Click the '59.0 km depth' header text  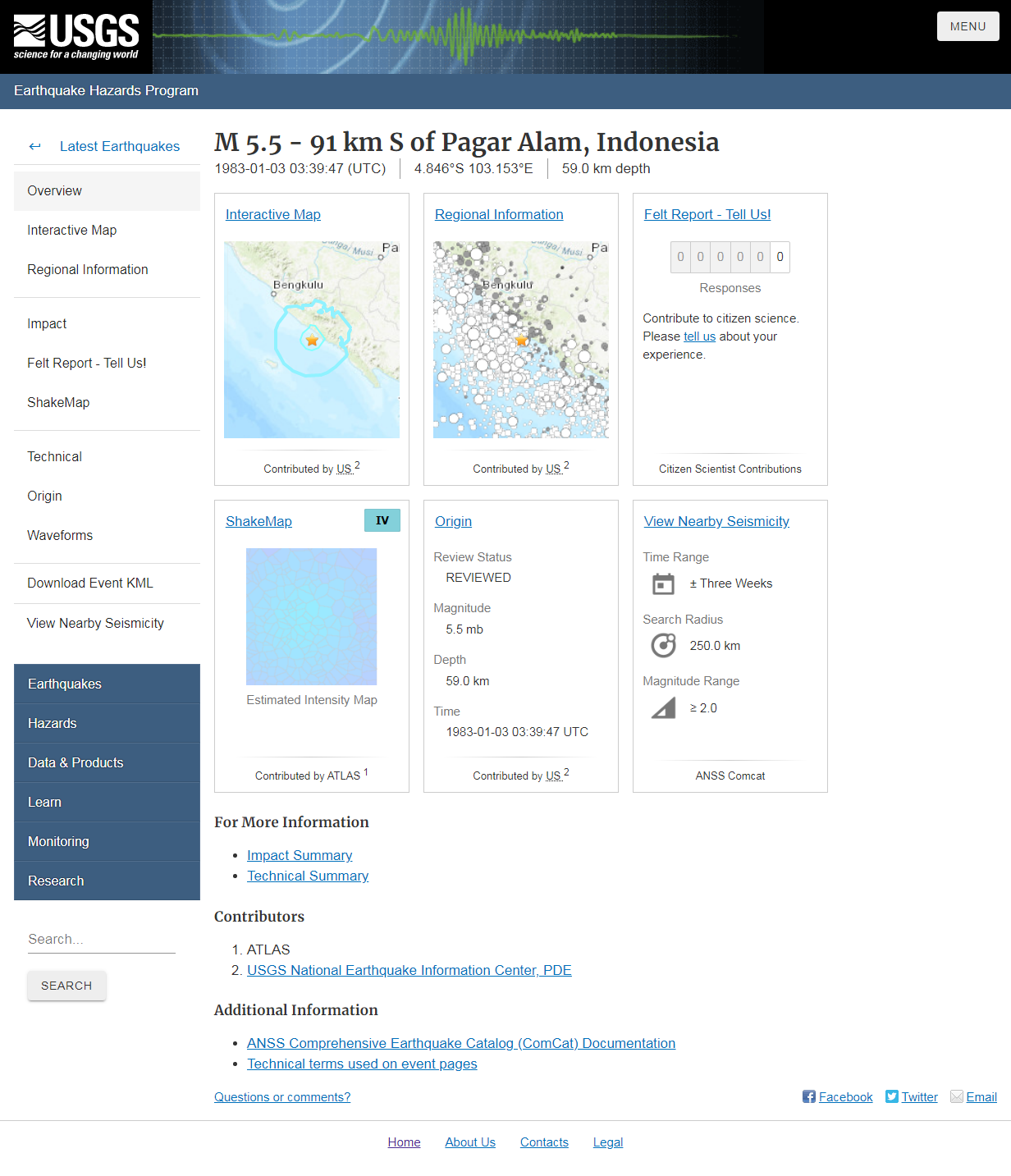tap(606, 169)
